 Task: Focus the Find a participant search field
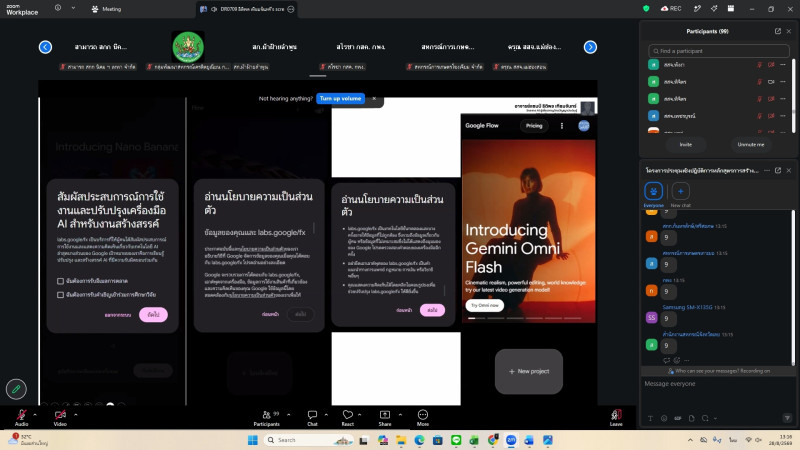pyautogui.click(x=719, y=51)
